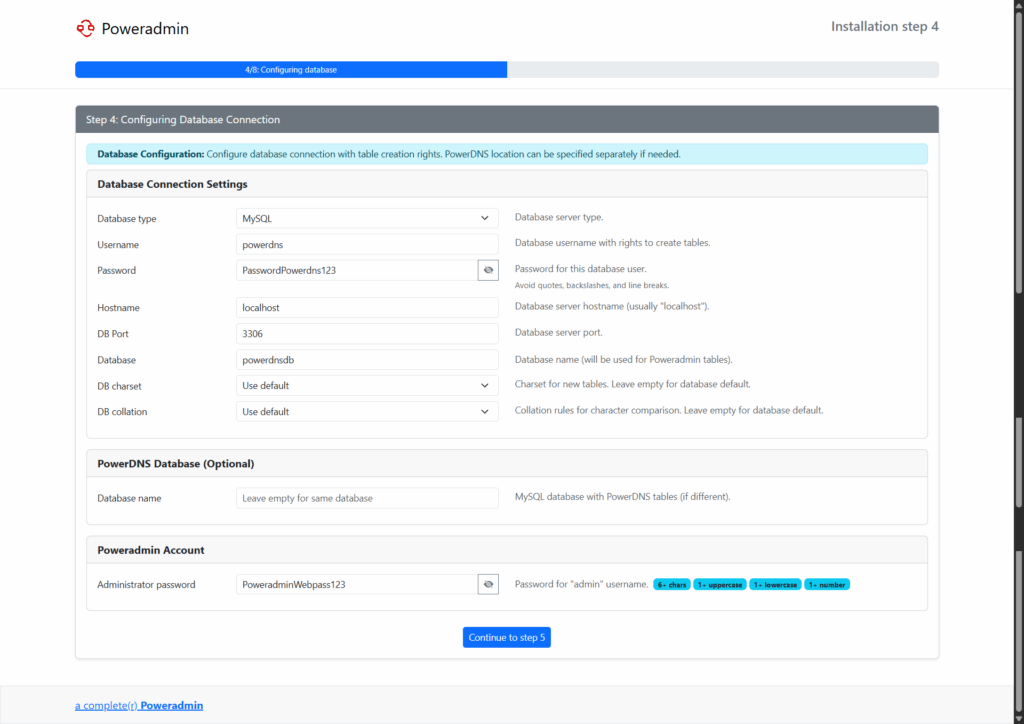The width and height of the screenshot is (1024, 724).
Task: Click the Database field powerdnsdb
Action: click(x=367, y=360)
